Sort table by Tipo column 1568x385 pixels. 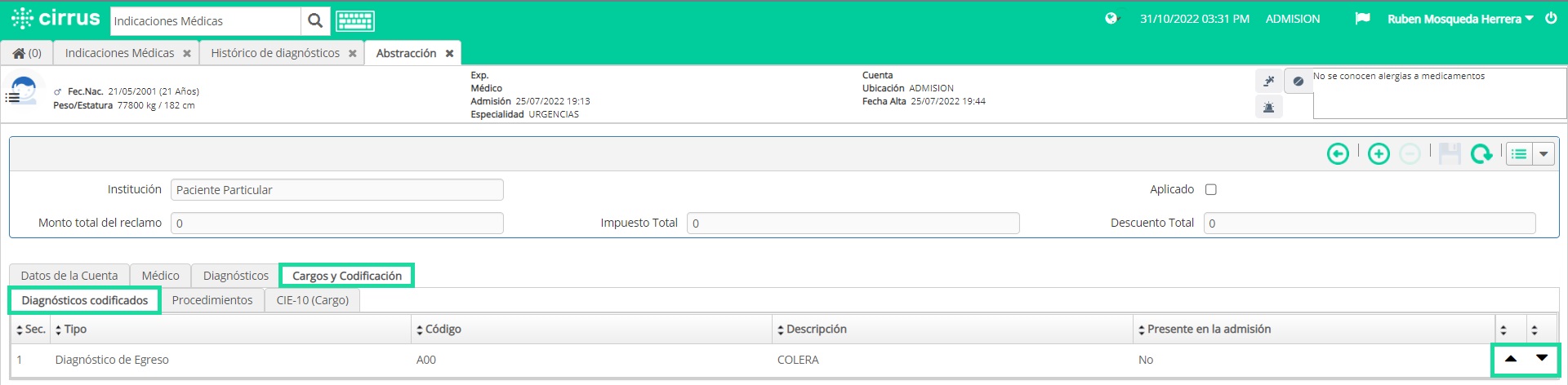(230, 330)
